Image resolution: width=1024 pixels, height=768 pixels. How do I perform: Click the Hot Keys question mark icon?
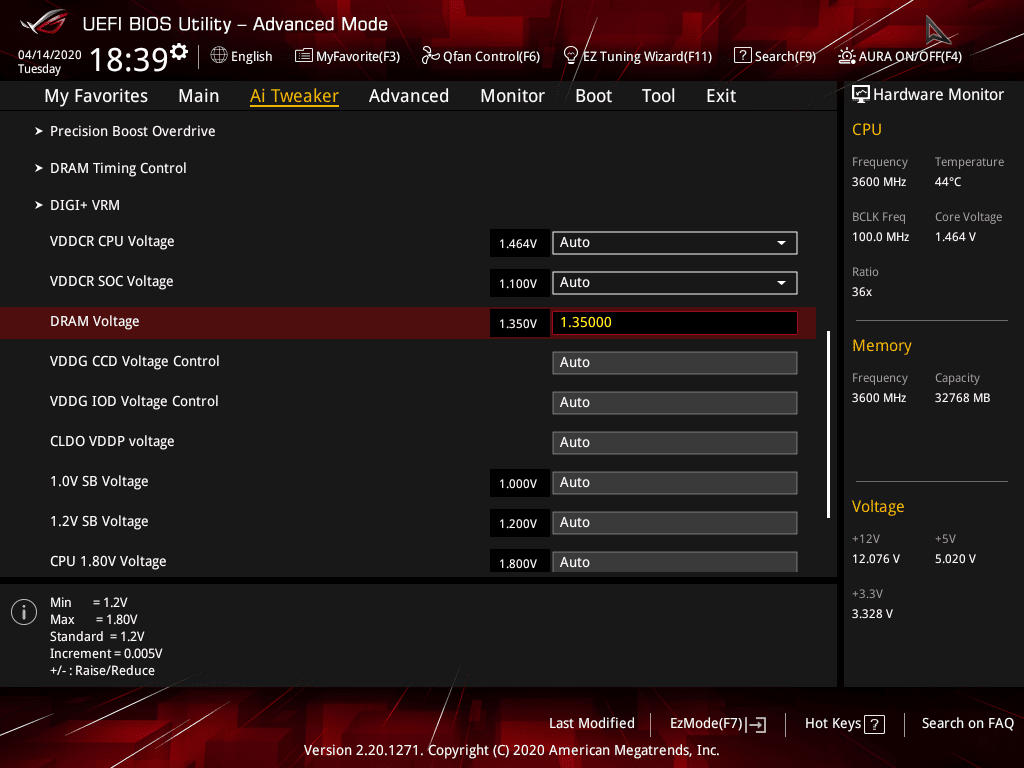(874, 724)
